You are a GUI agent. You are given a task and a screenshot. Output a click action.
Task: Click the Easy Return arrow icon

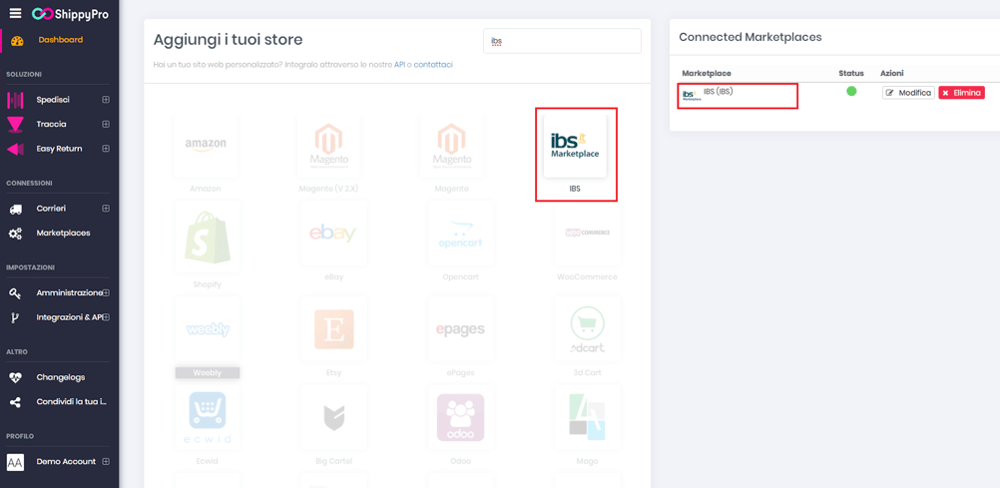click(x=16, y=149)
